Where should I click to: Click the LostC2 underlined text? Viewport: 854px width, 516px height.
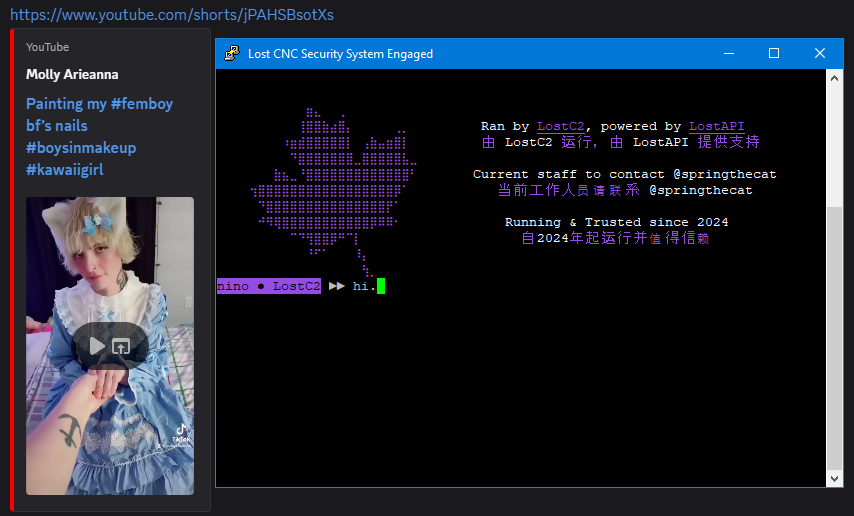pos(560,126)
